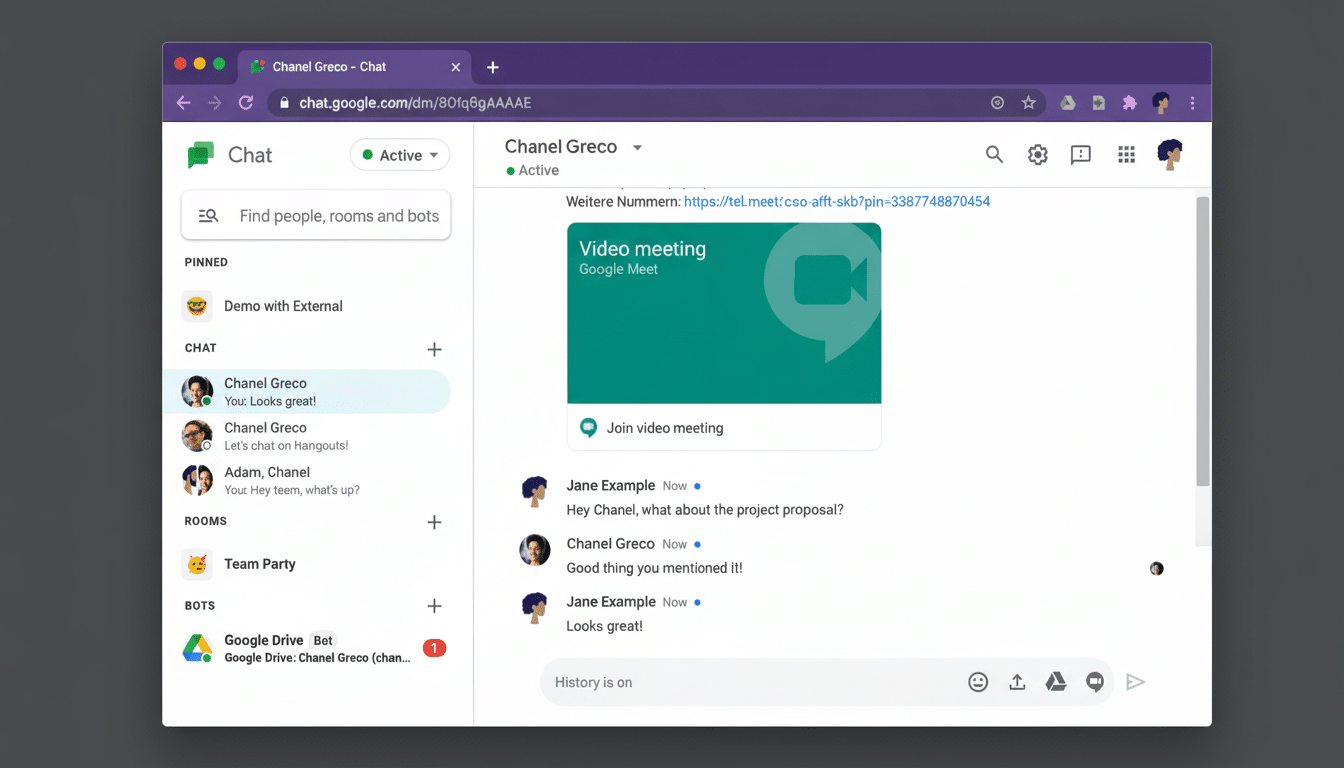Expand options with the browser menu dots

1192,102
